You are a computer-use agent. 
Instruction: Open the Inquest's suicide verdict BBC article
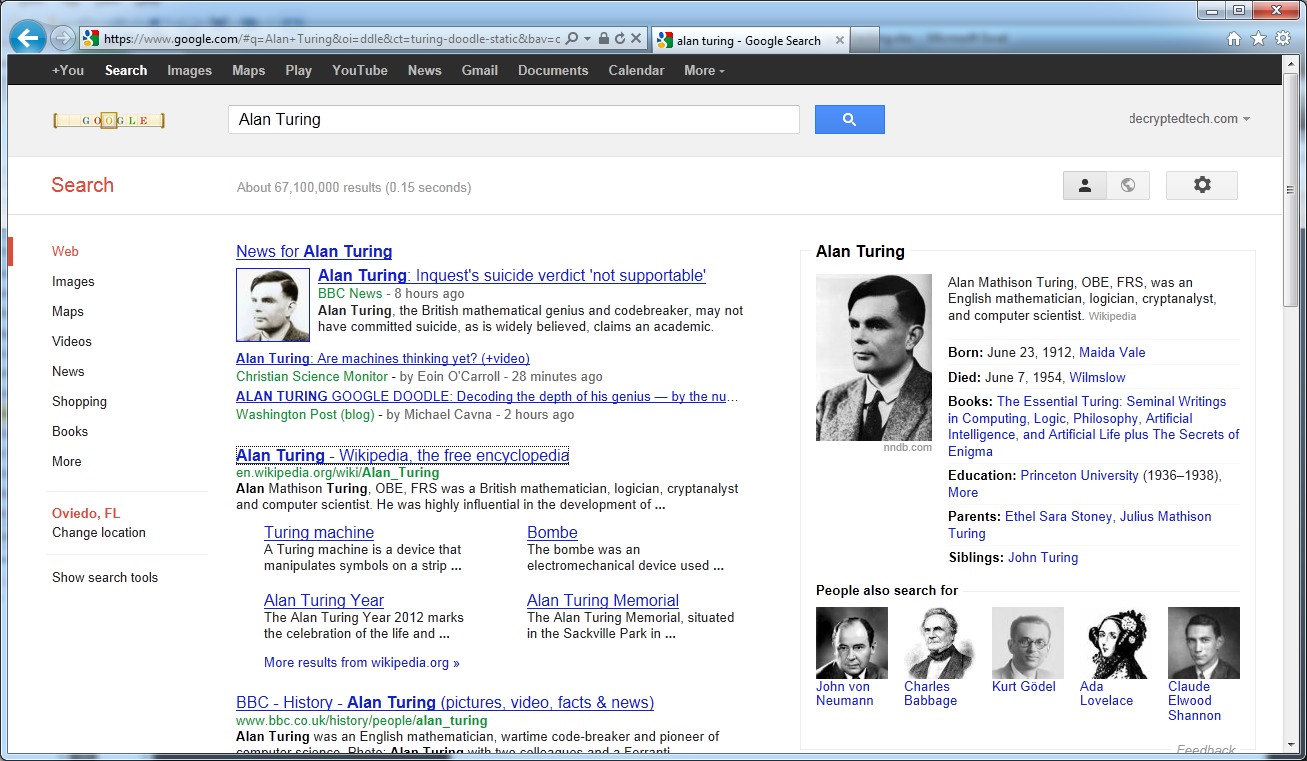coord(512,276)
